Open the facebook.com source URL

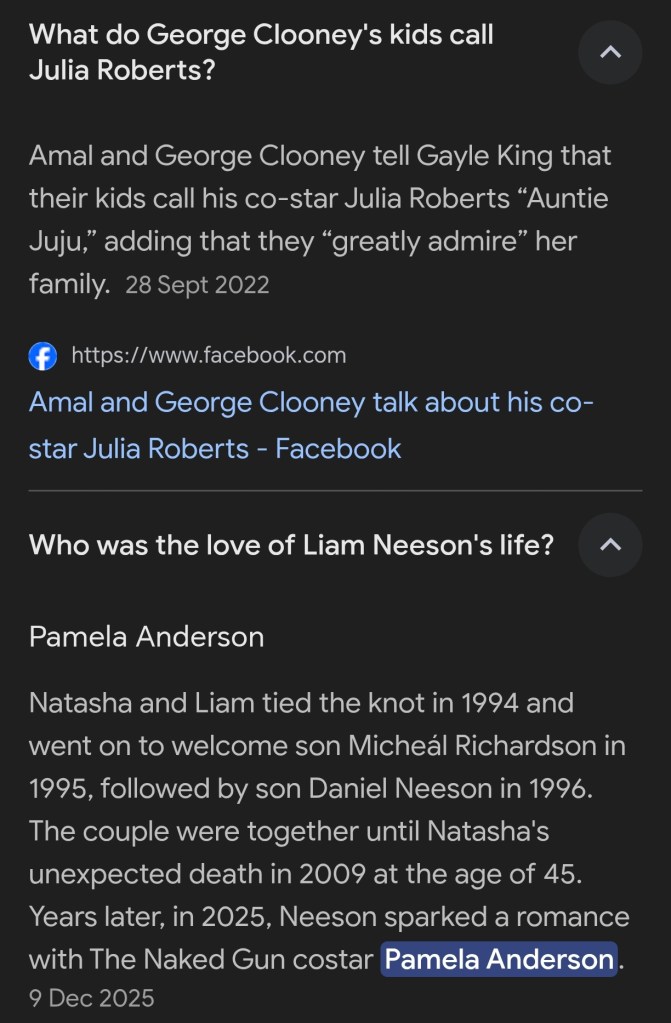(x=208, y=355)
